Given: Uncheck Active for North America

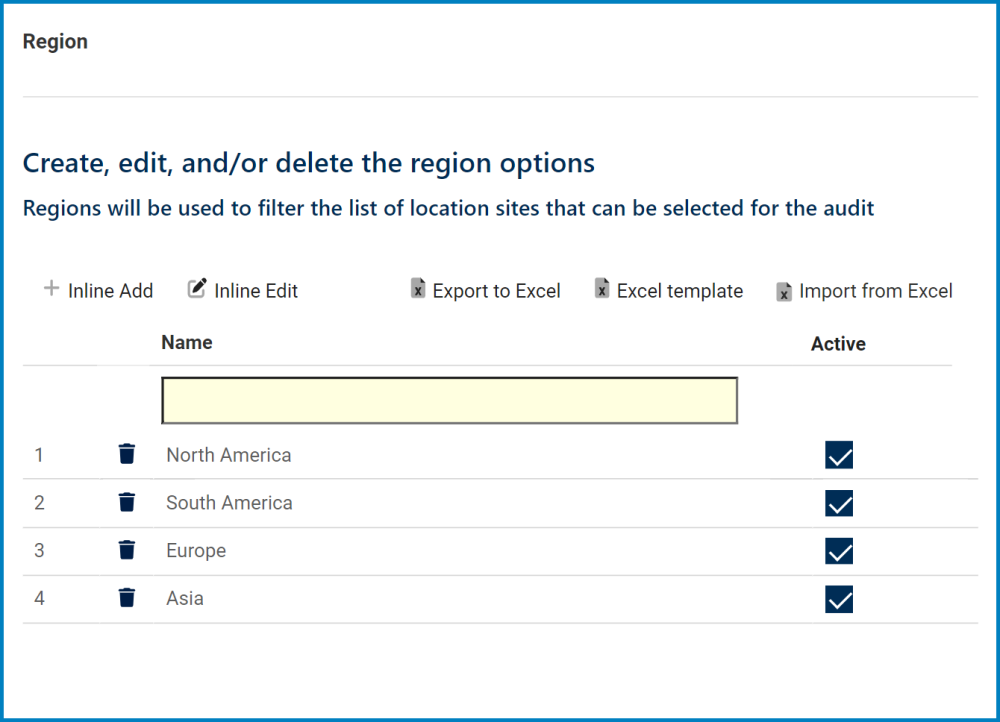Looking at the screenshot, I should click(839, 455).
